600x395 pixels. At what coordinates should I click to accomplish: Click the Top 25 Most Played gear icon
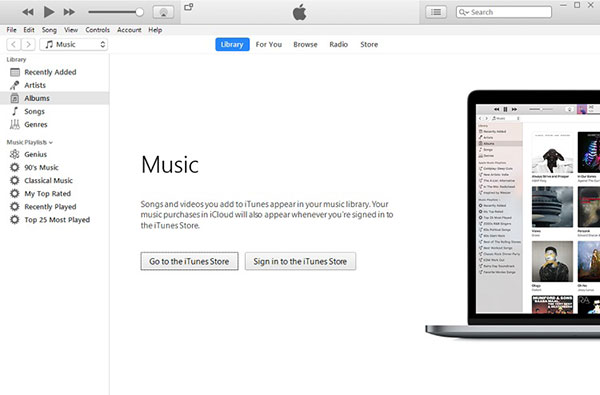click(15, 220)
